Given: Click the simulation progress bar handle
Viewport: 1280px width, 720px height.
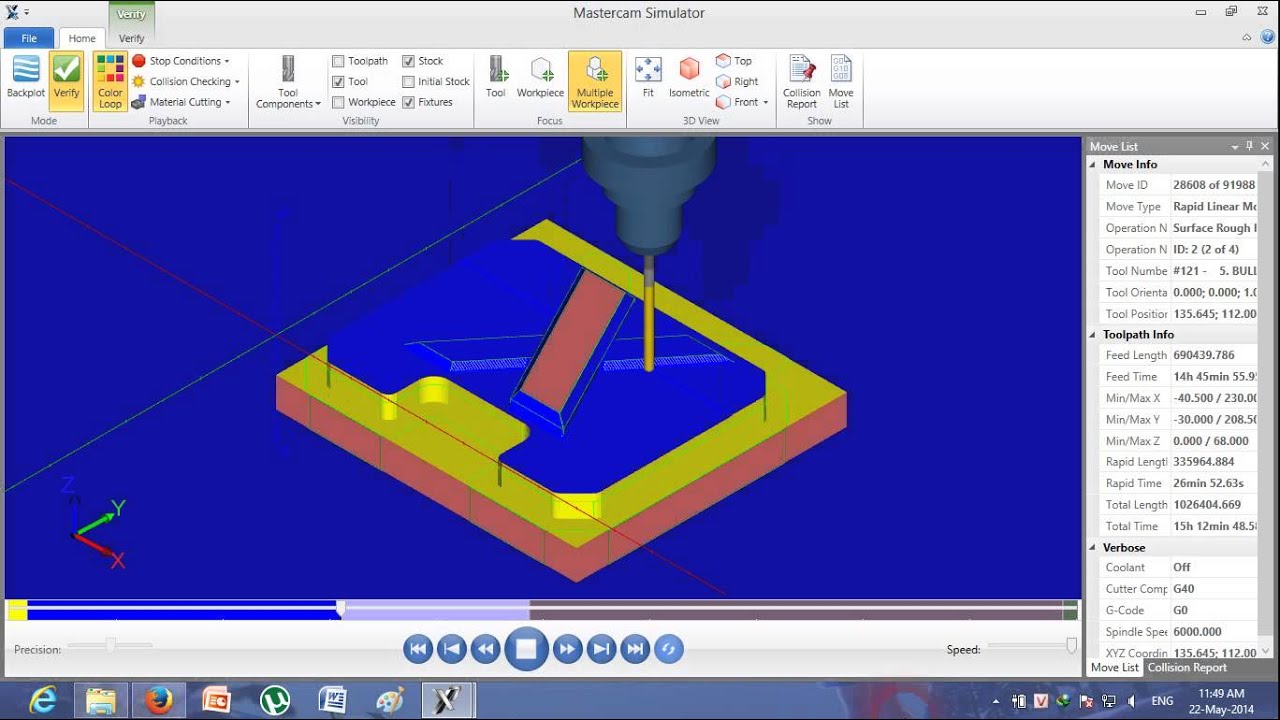Looking at the screenshot, I should point(341,607).
